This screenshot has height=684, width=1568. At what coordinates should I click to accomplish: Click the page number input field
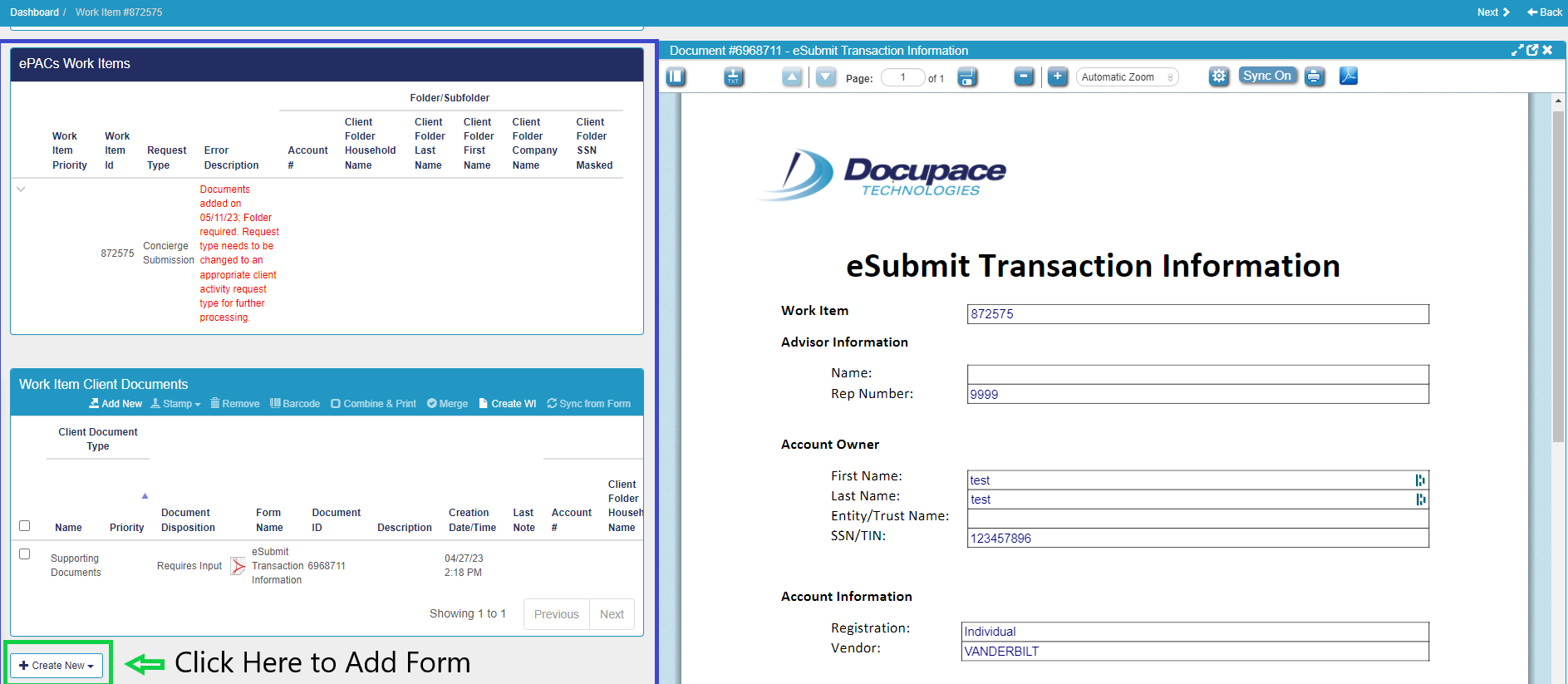pos(902,77)
